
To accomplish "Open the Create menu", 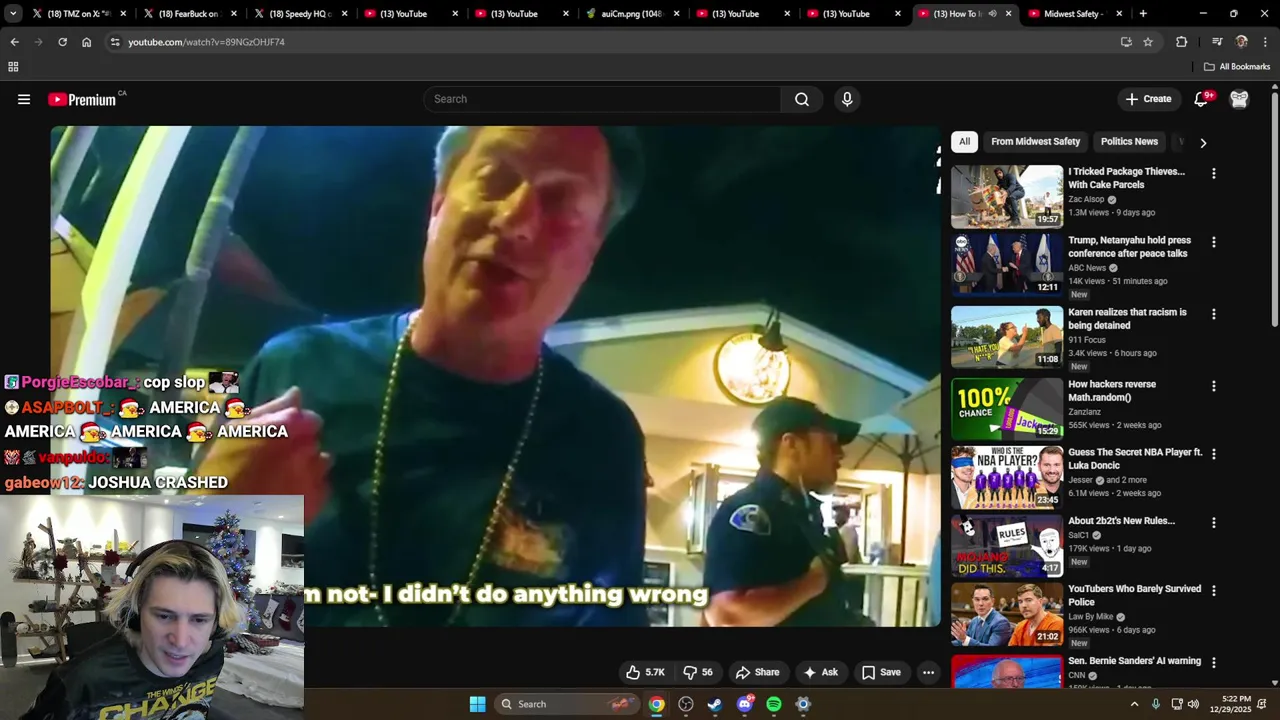I will pos(1148,99).
